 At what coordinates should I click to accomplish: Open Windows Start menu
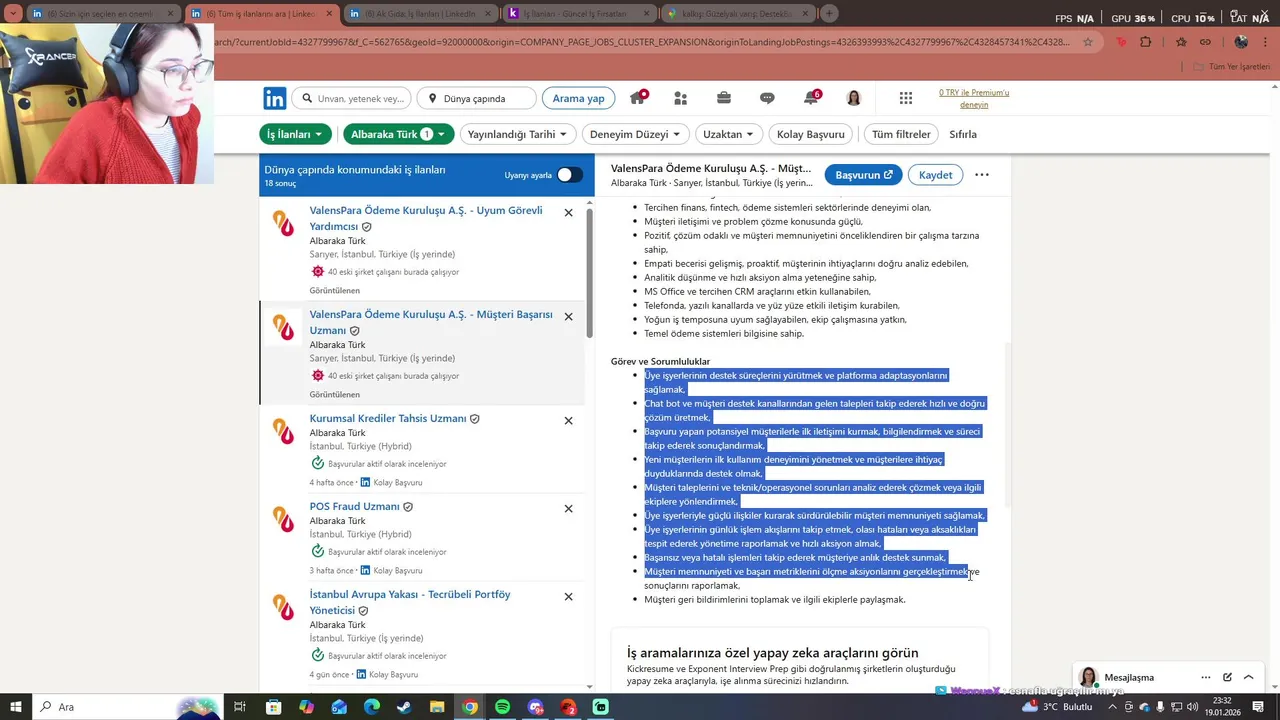coord(17,707)
